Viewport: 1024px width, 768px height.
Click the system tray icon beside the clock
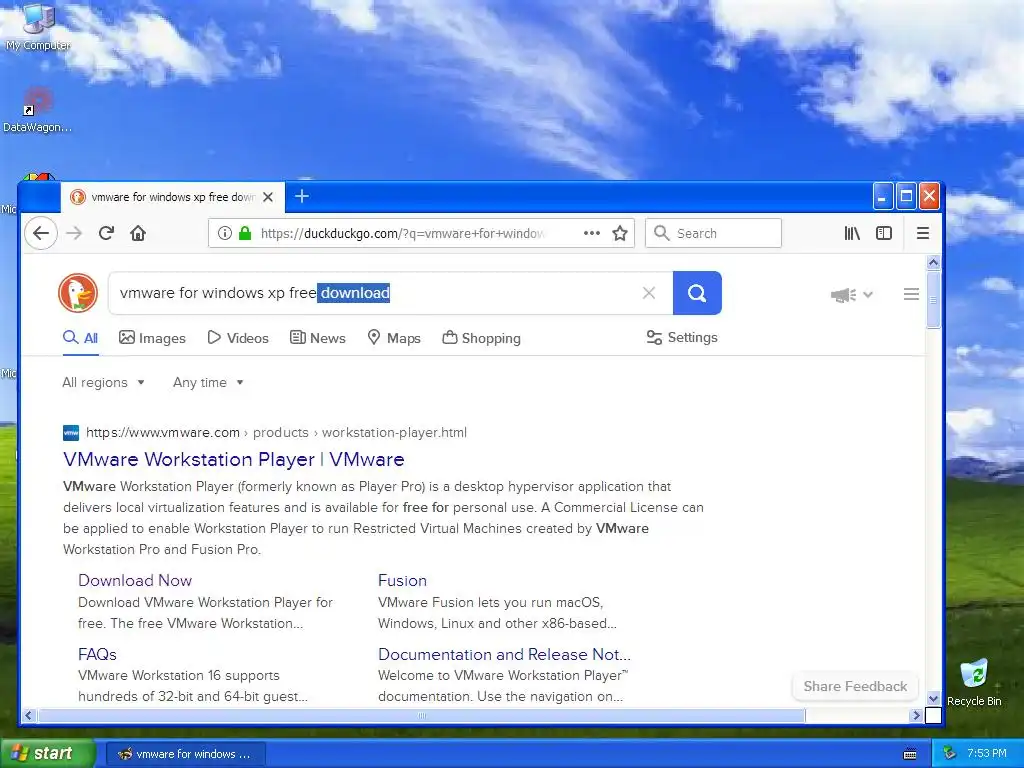(950, 754)
